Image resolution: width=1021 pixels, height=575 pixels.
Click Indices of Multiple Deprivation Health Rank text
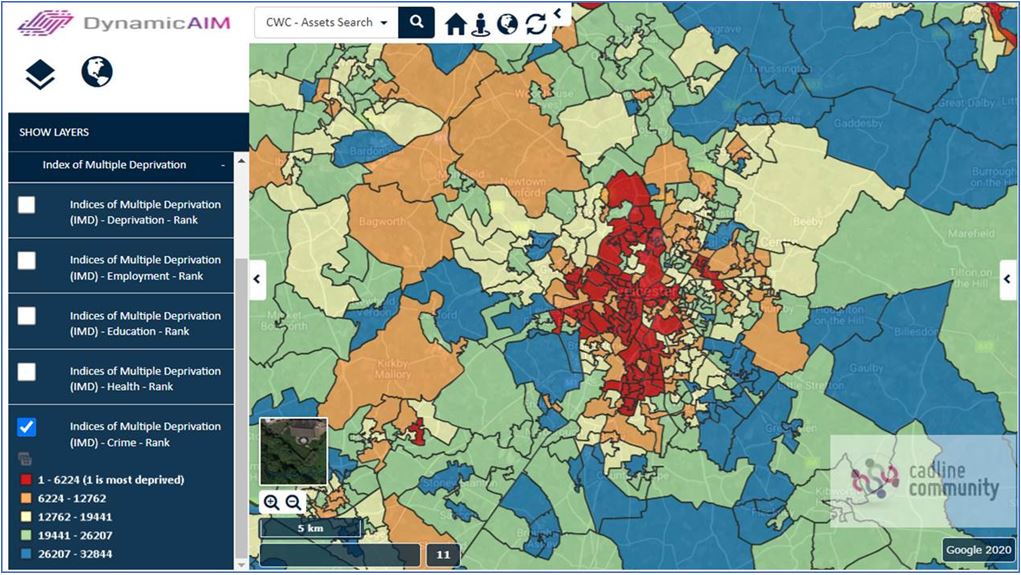click(145, 379)
